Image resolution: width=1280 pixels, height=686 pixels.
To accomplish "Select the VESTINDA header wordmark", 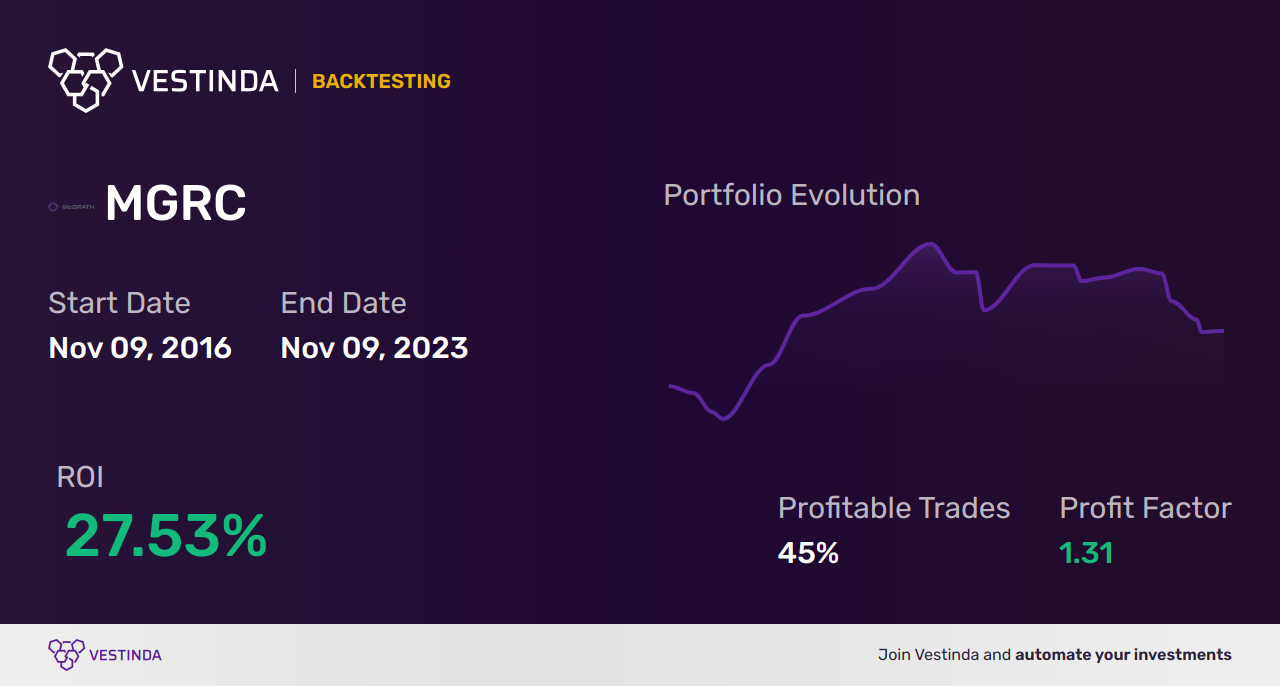I will pos(205,81).
